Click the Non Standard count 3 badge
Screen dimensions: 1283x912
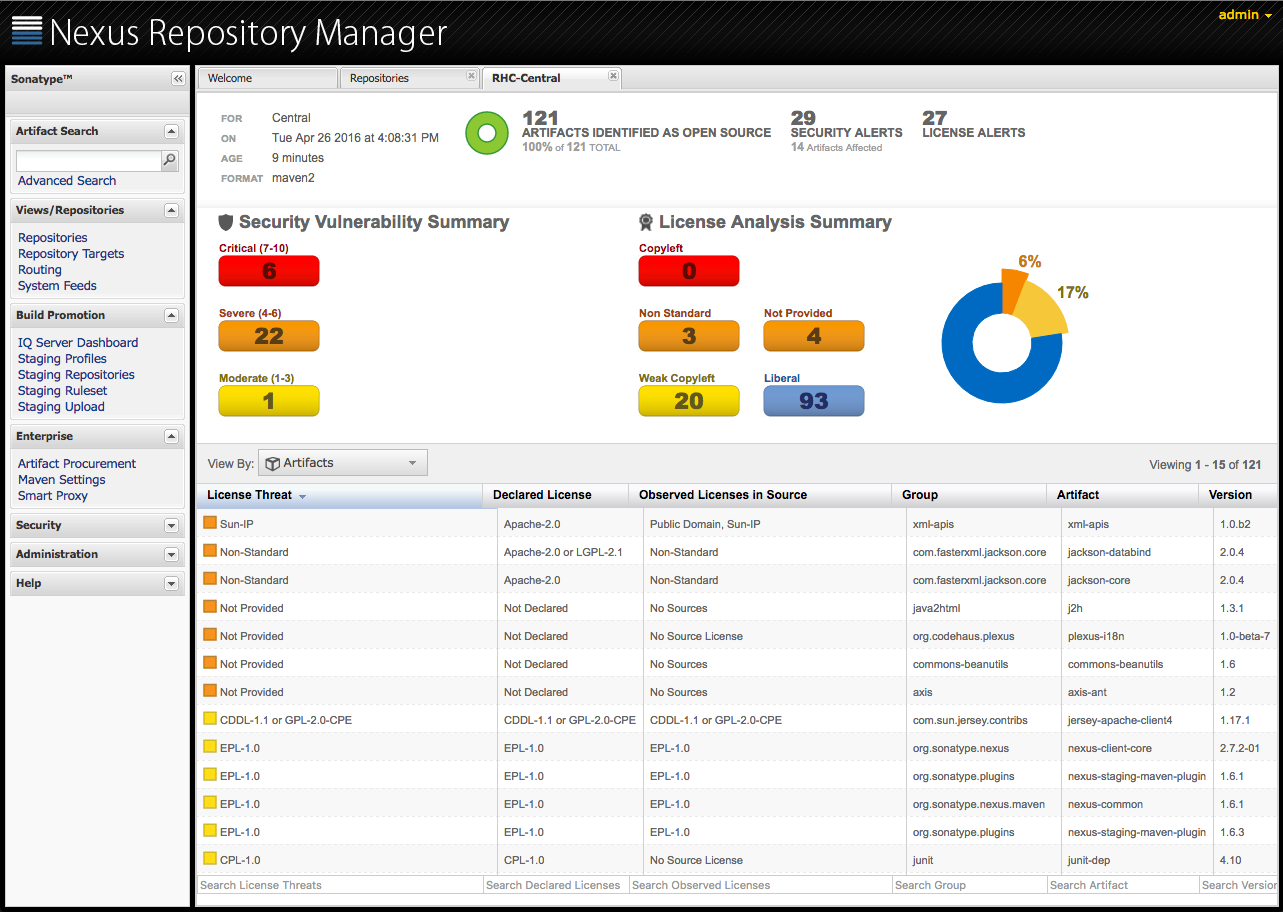click(689, 336)
